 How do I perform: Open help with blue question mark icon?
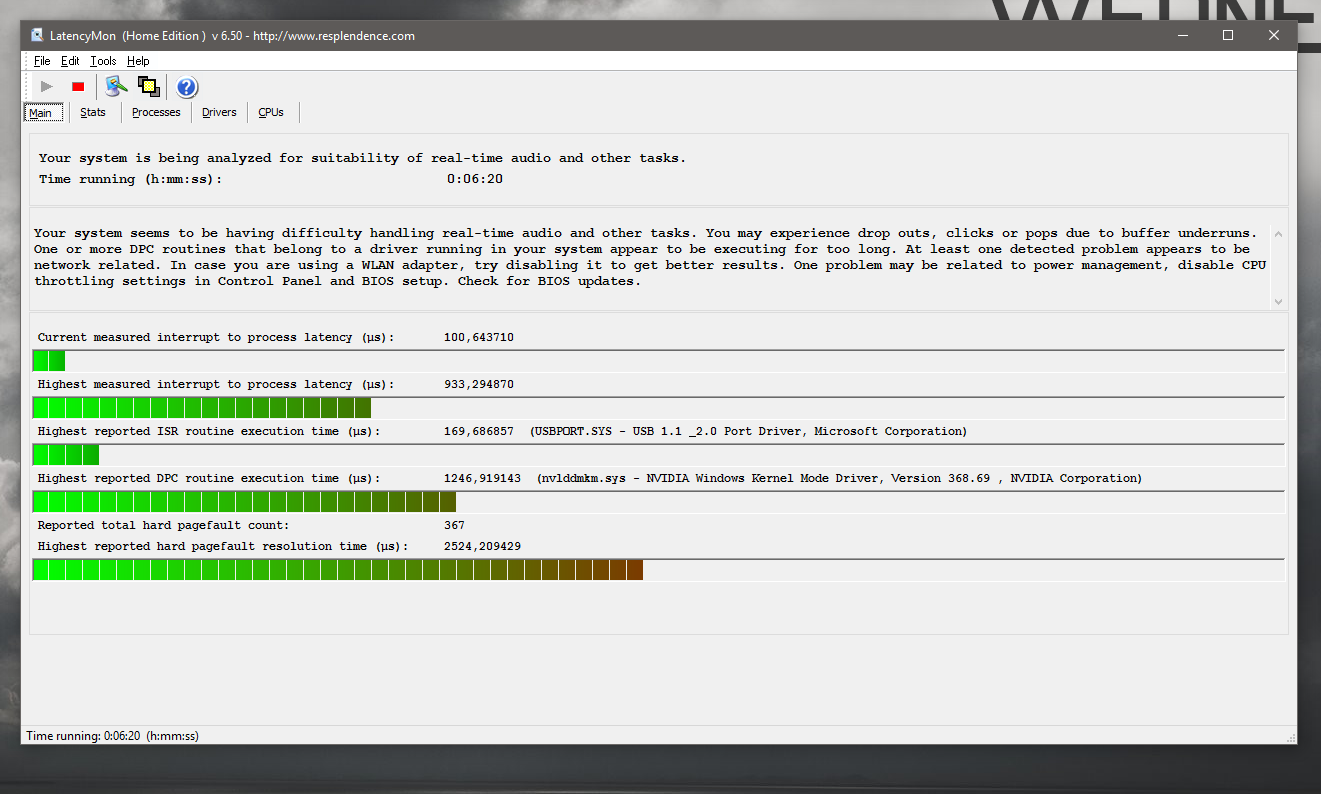(x=187, y=87)
